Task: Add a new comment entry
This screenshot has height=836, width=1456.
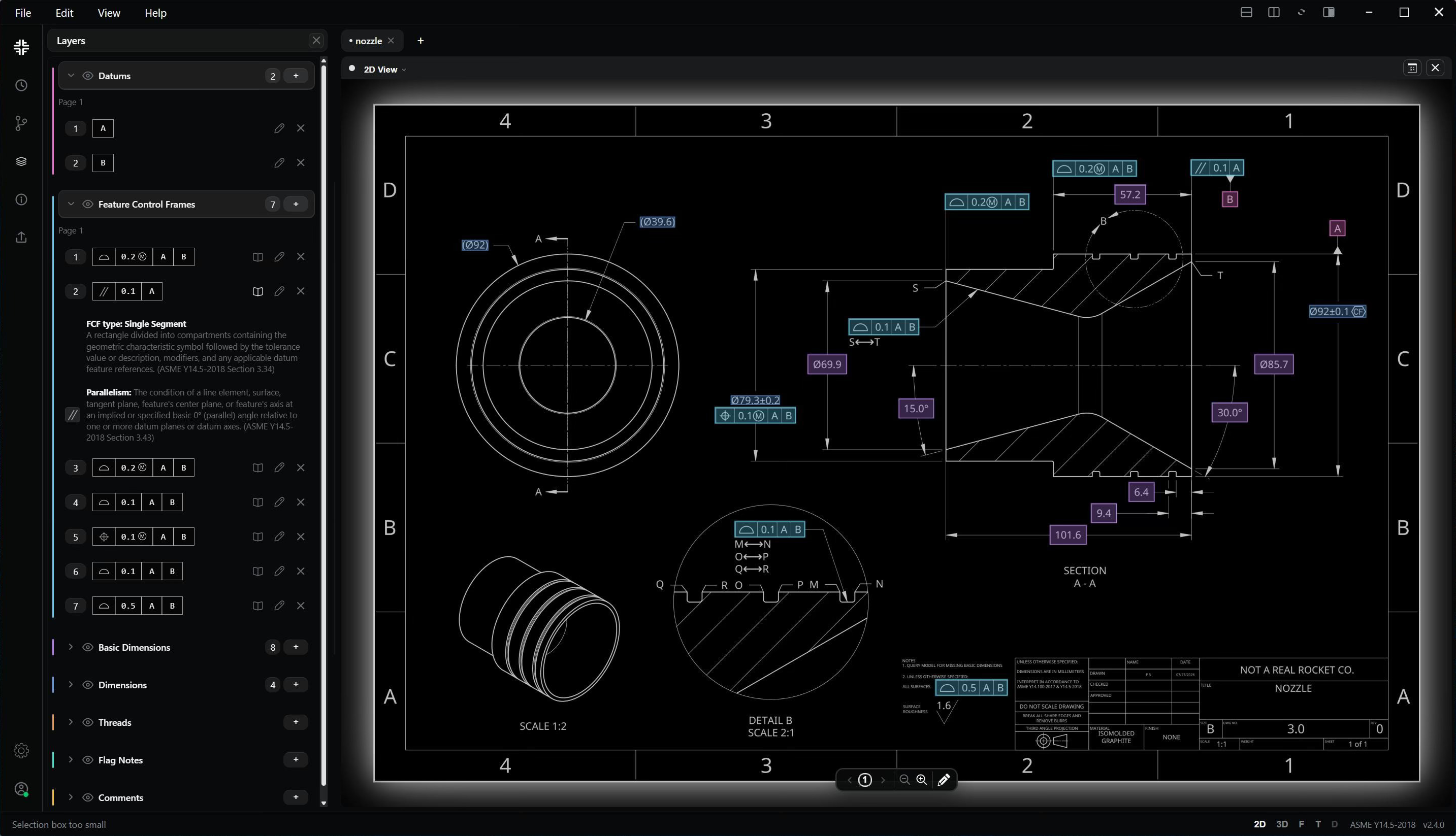Action: click(x=296, y=797)
